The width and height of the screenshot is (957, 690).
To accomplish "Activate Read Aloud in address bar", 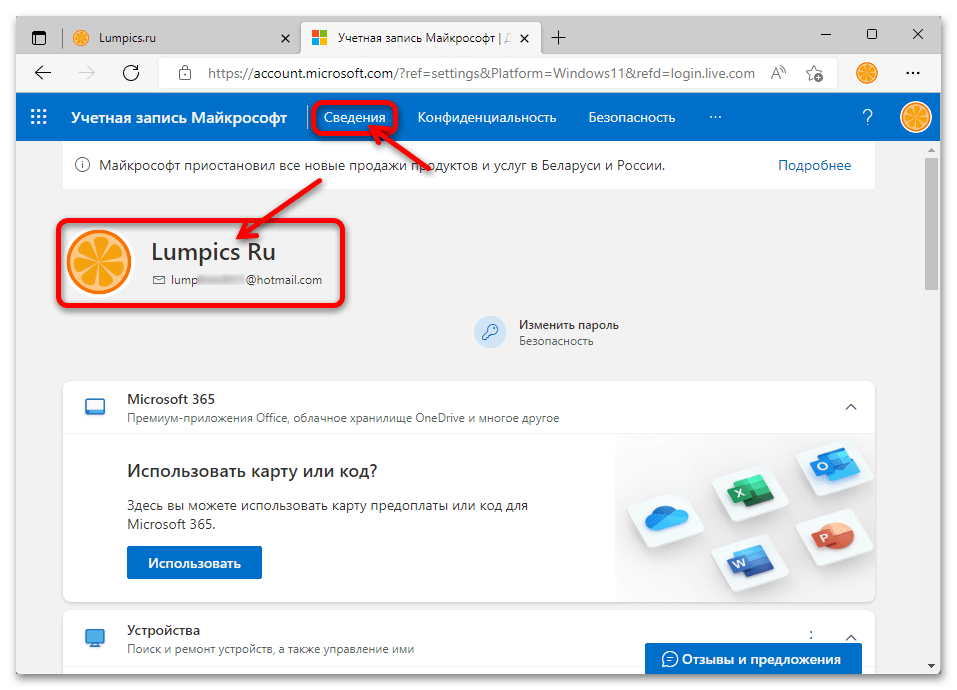I will [778, 73].
